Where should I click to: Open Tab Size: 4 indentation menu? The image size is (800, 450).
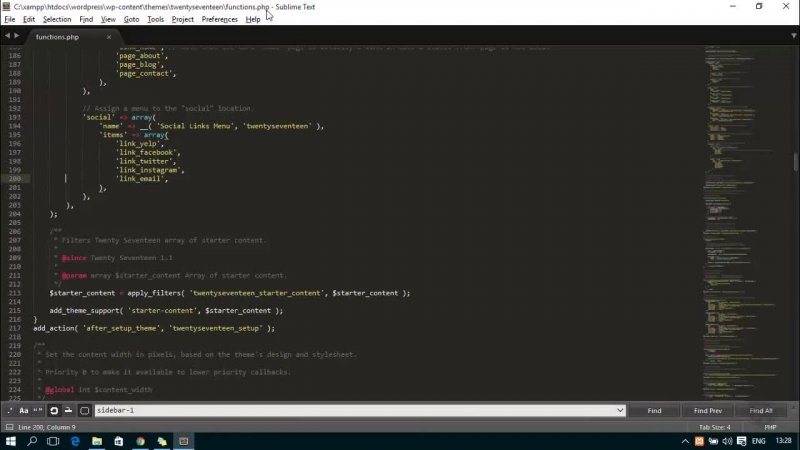(714, 427)
